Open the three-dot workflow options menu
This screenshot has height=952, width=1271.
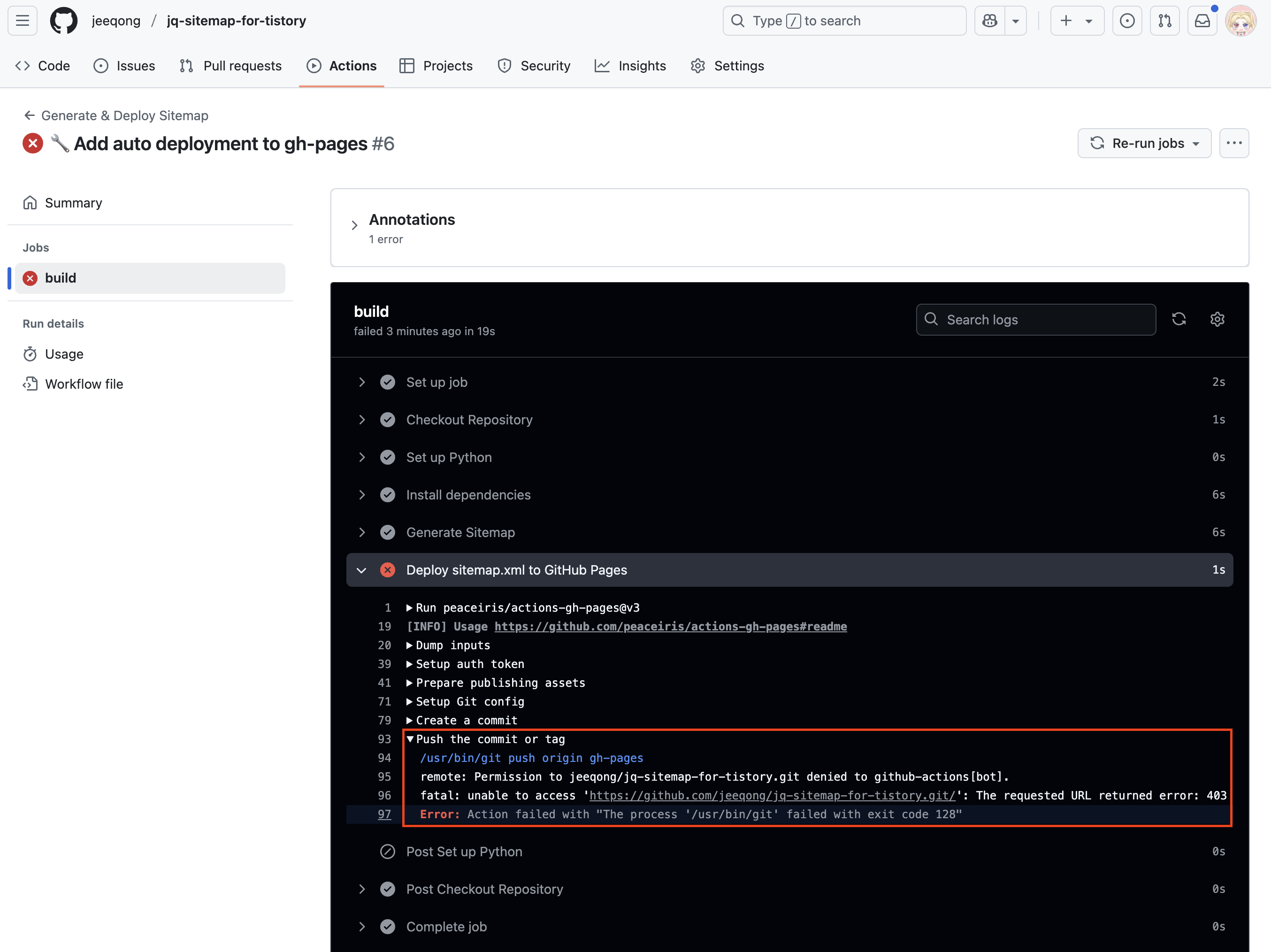(1233, 143)
